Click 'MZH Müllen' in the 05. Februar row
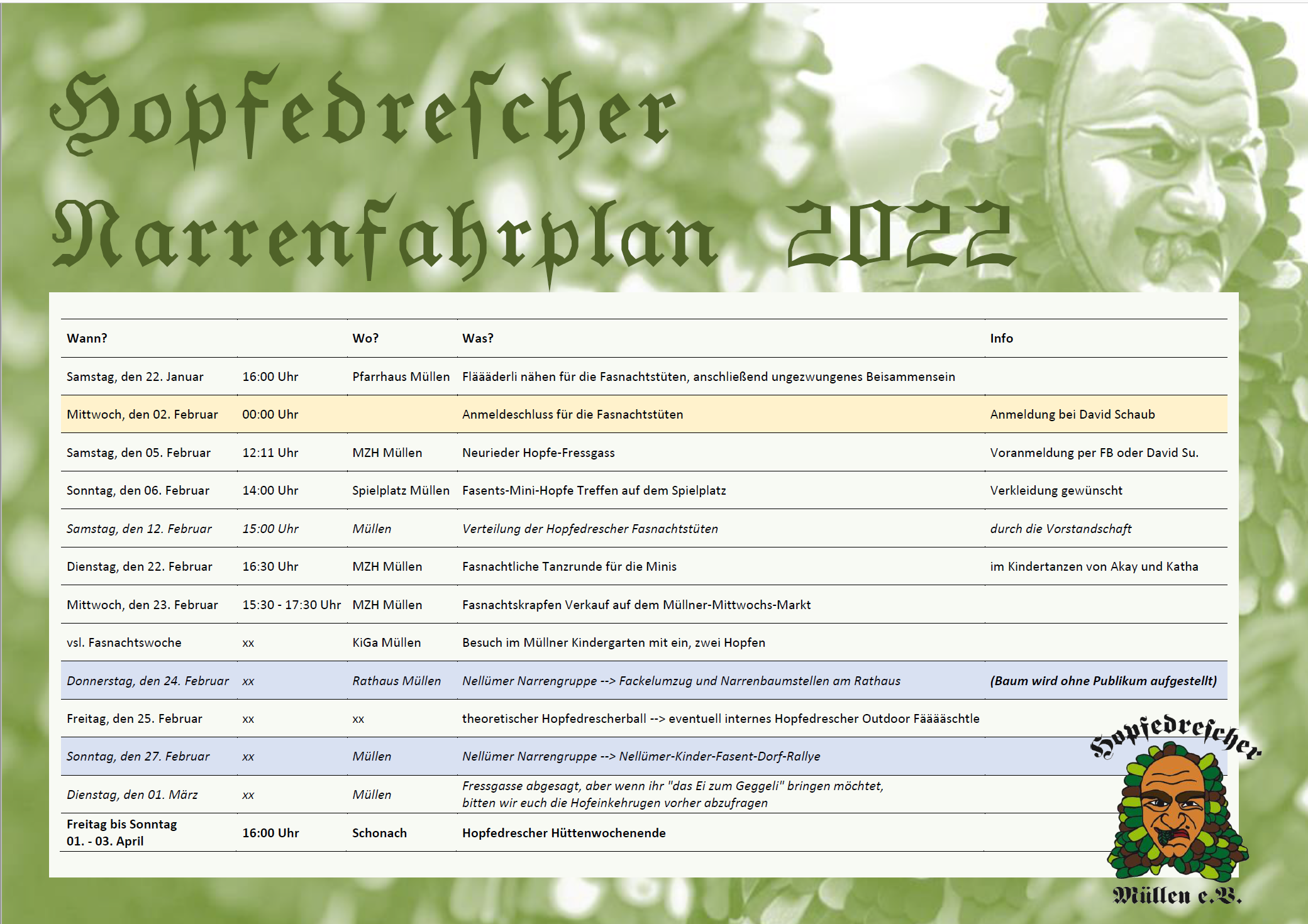1308x924 pixels. pos(387,453)
